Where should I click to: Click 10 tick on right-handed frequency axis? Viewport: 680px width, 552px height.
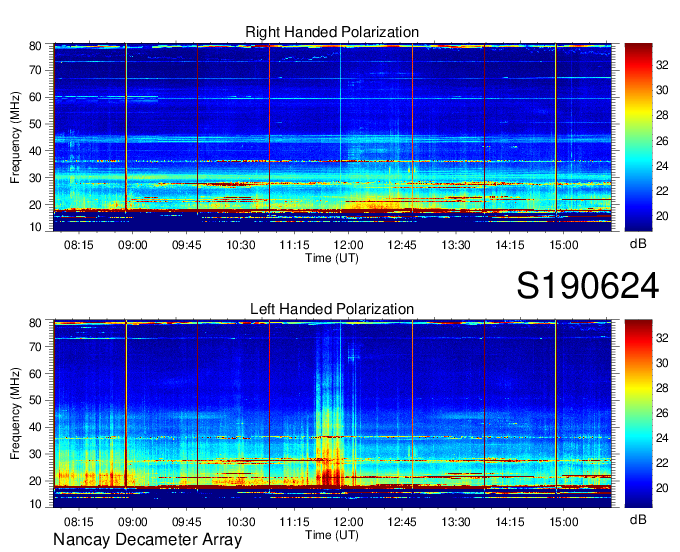click(35, 227)
